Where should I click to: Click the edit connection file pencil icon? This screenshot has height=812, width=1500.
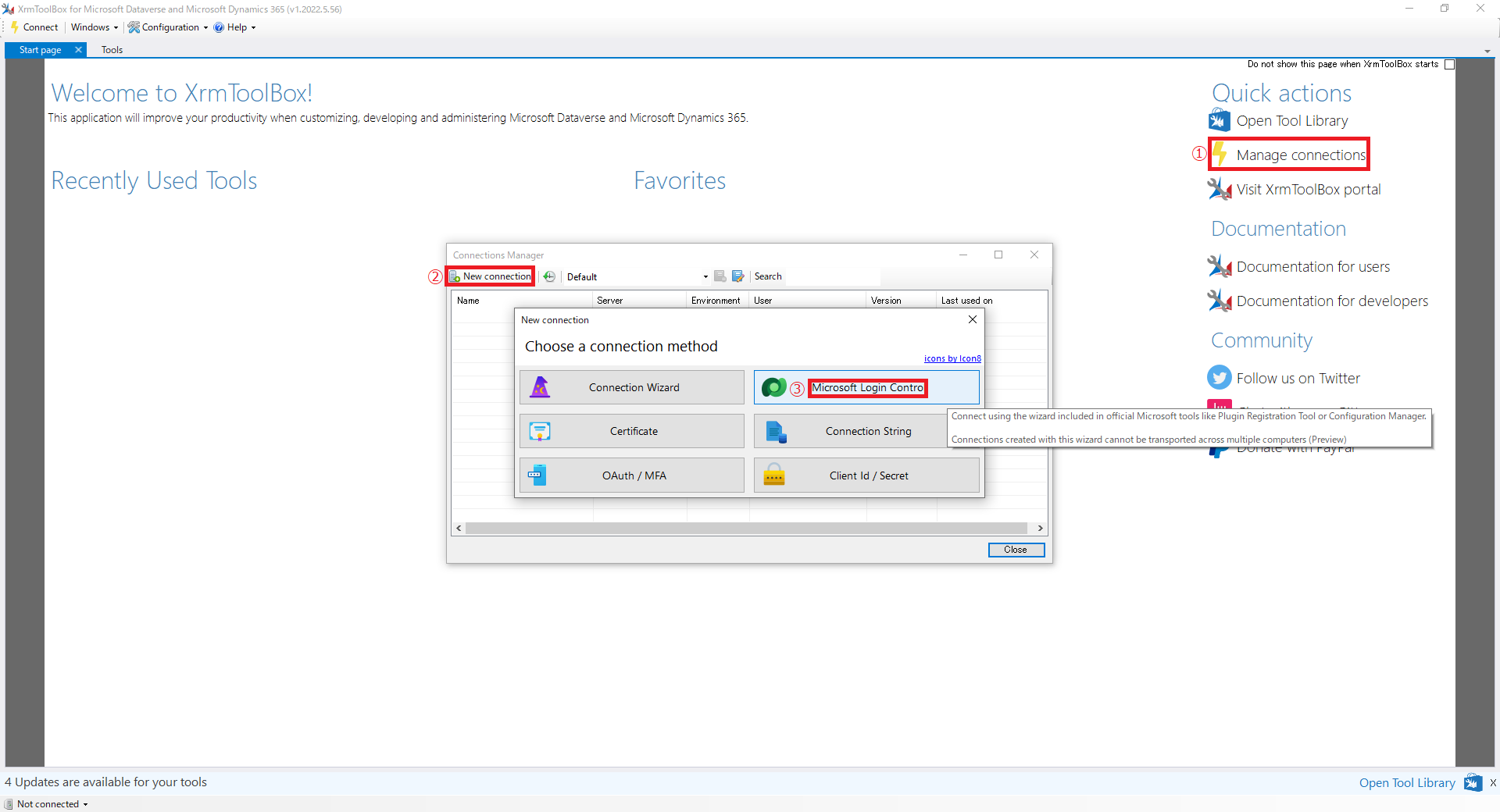737,276
